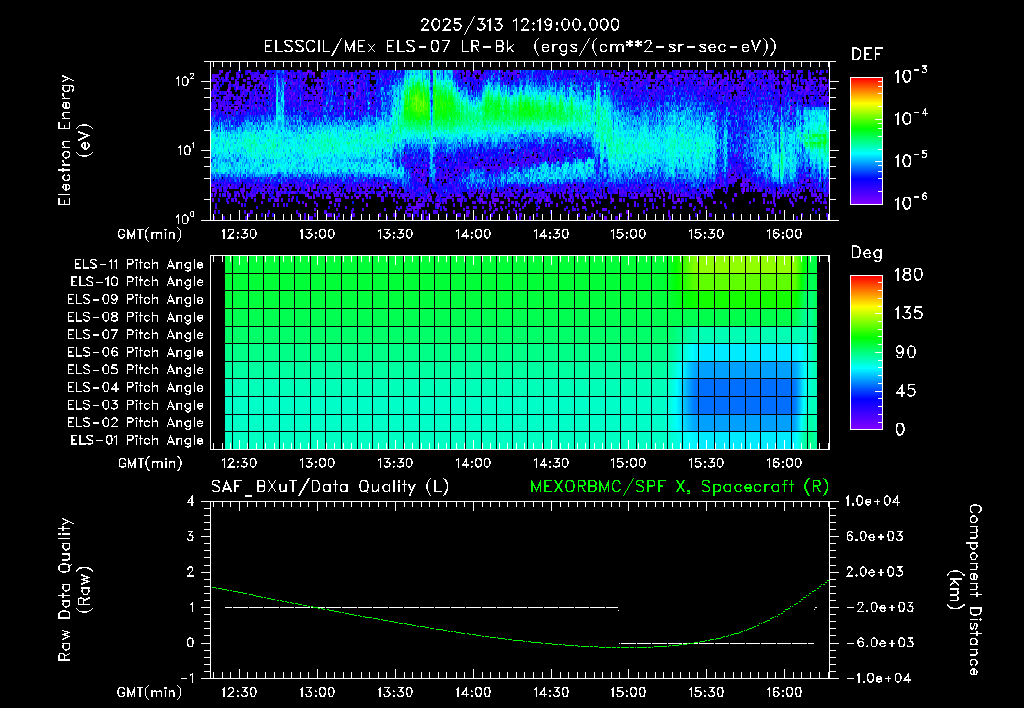The height and width of the screenshot is (708, 1024).
Task: Click the 10^-6 tick on the DEF scale
Action: tap(911, 202)
